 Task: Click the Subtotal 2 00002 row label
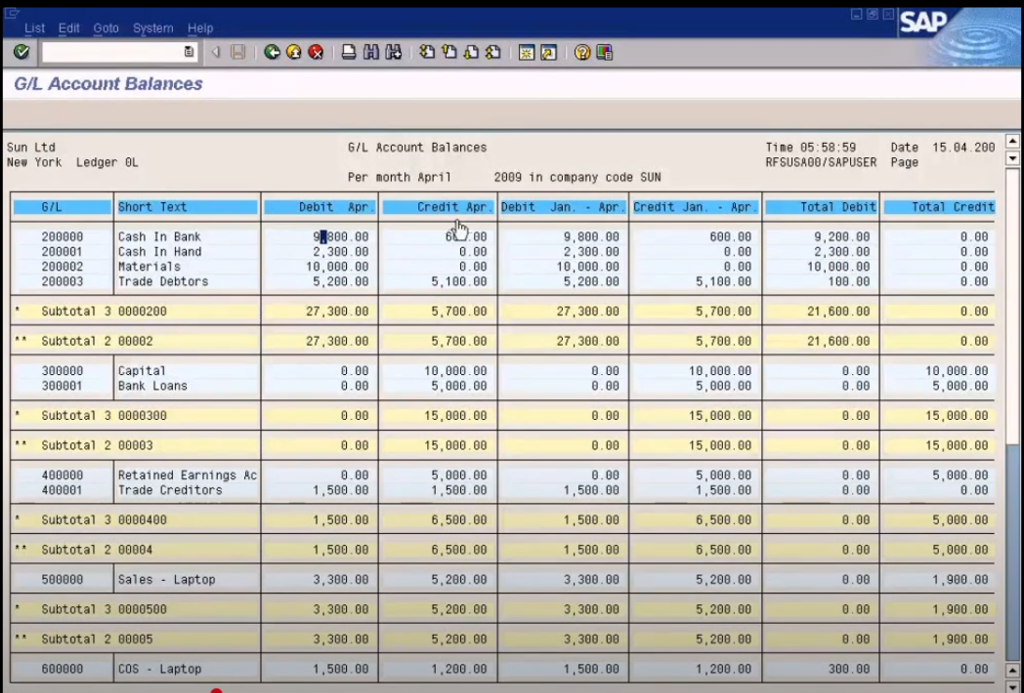pos(97,342)
